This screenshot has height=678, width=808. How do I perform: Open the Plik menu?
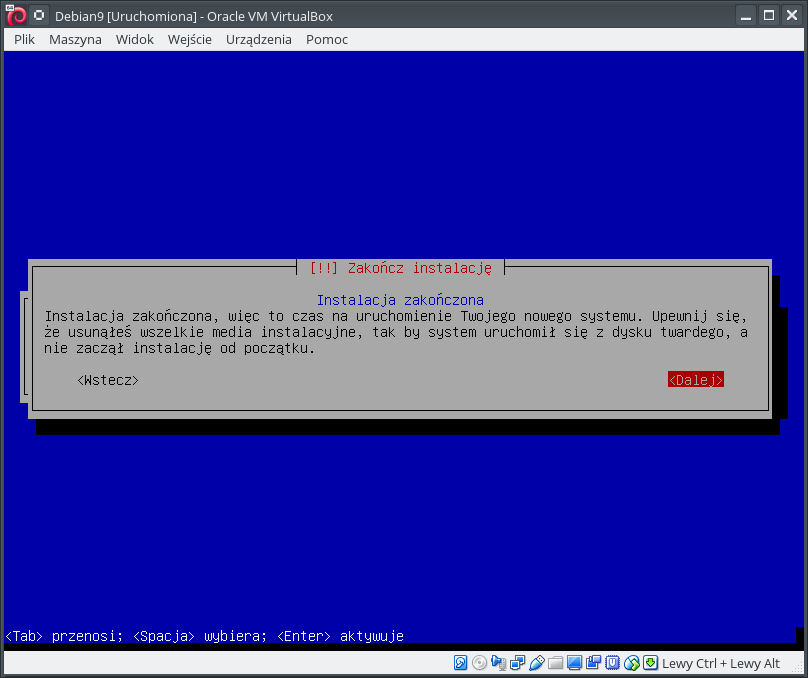click(25, 39)
